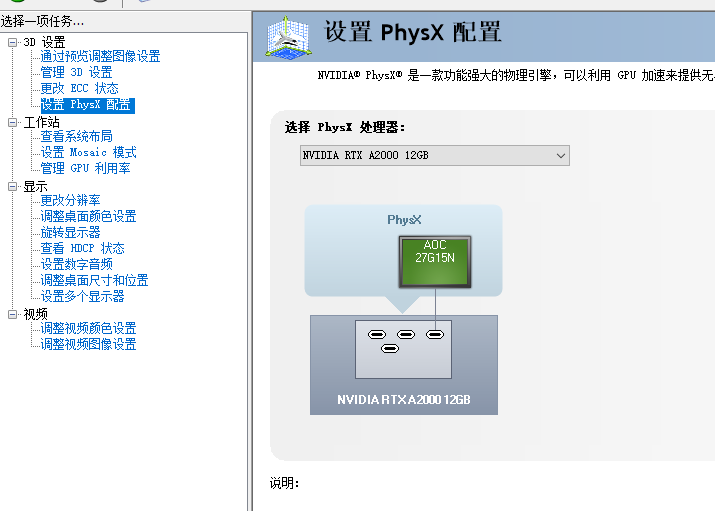Click the NVIDIA RTX A2000 12GB GPU label

coord(404,400)
